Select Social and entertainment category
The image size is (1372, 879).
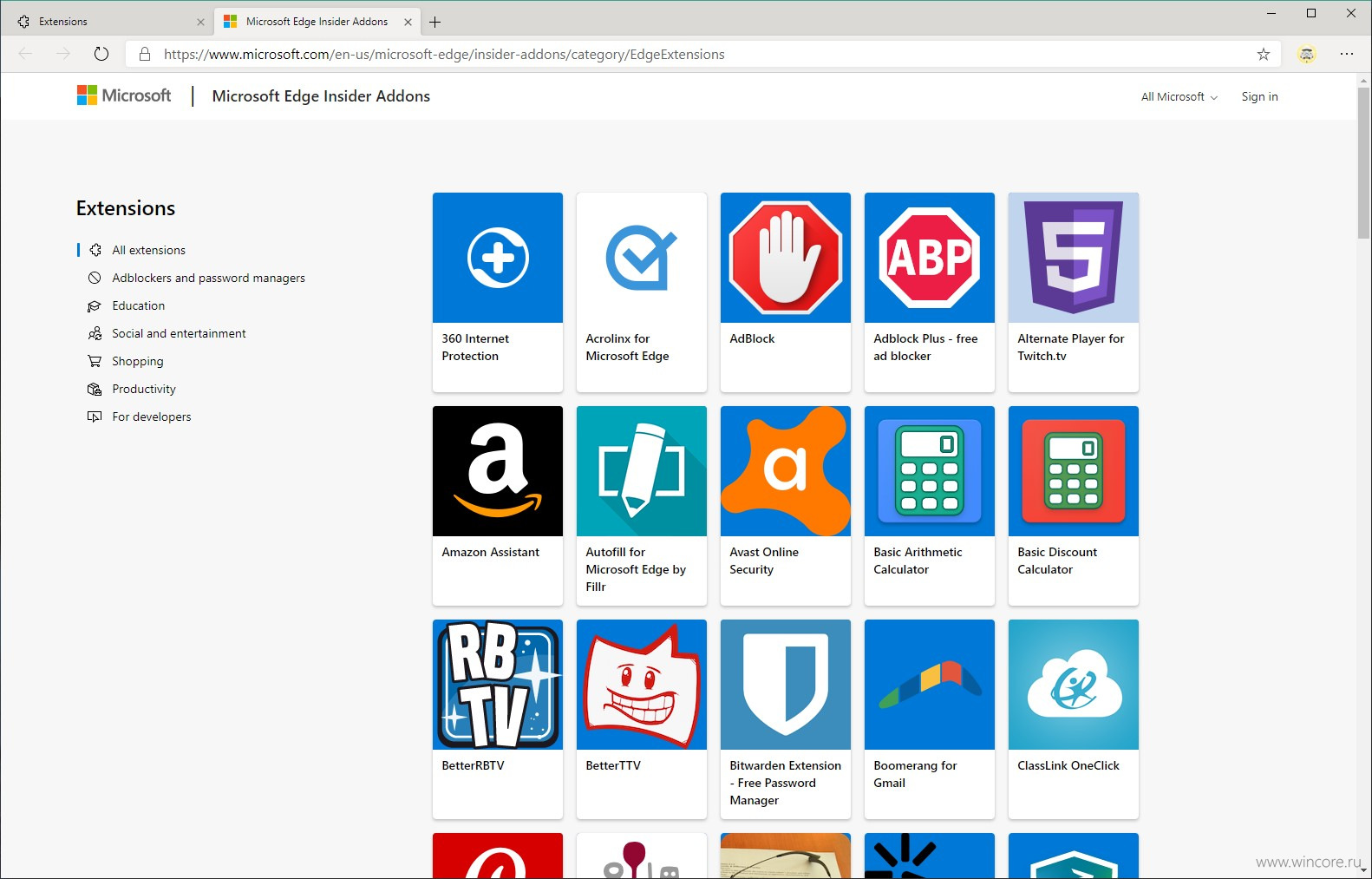pyautogui.click(x=179, y=333)
